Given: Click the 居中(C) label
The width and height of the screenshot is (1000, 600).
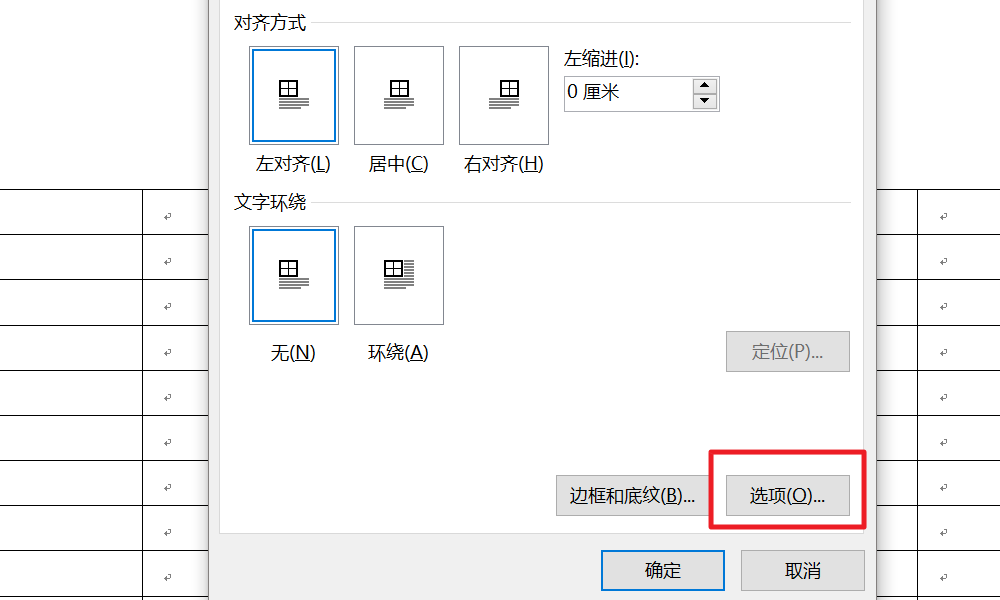Looking at the screenshot, I should pos(399,165).
